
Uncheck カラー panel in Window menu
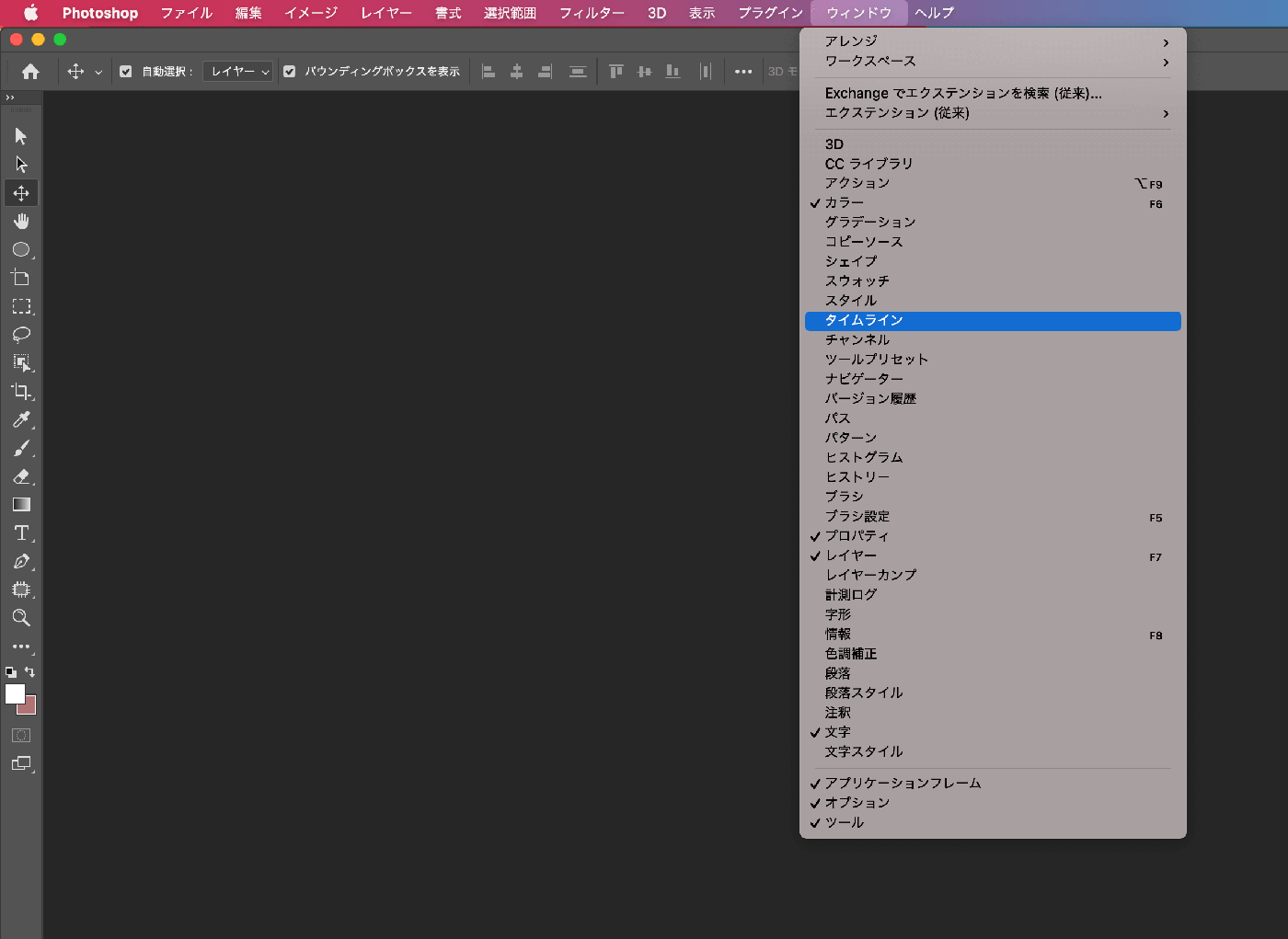point(993,203)
